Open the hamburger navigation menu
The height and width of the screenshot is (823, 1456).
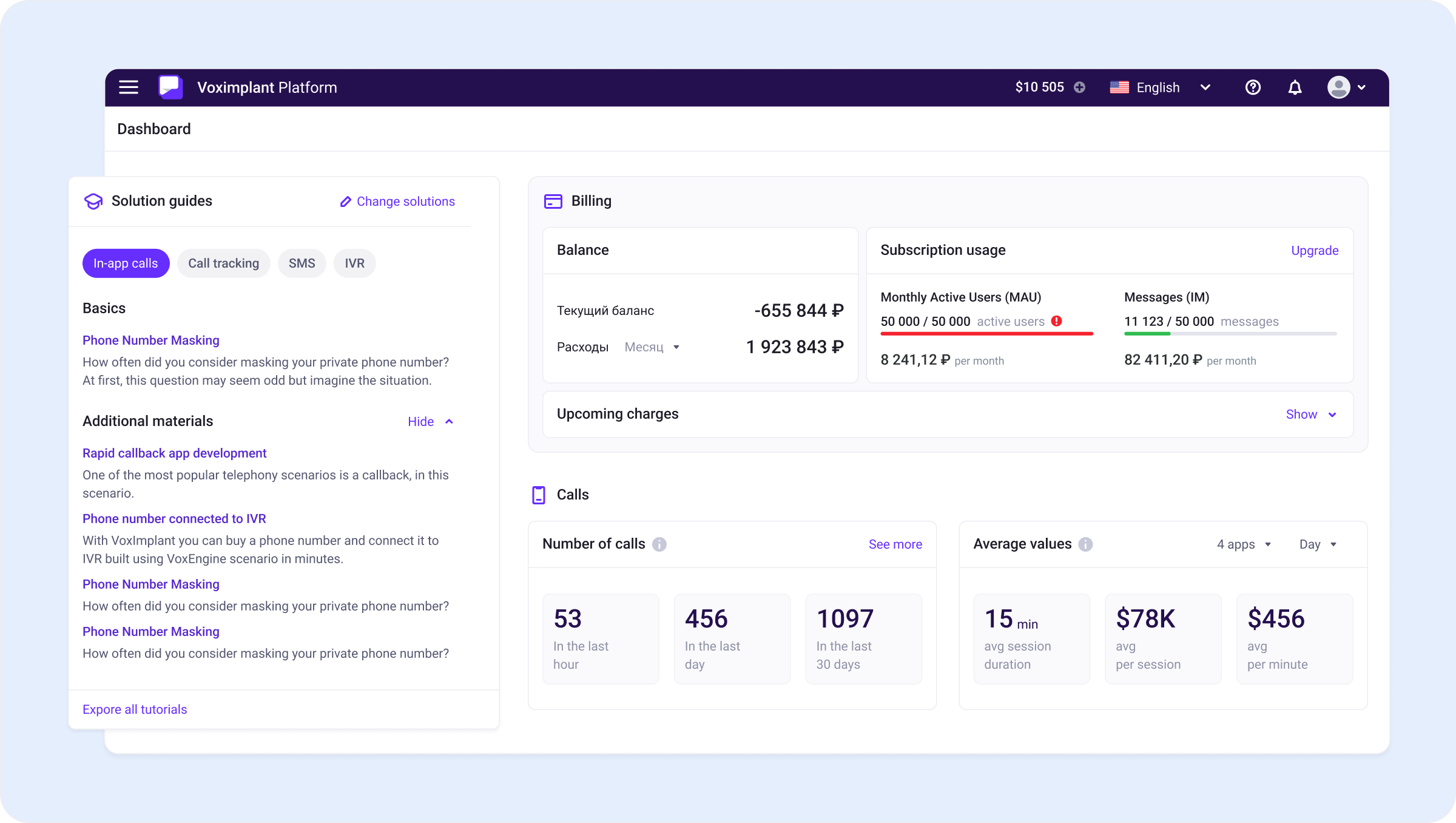click(x=129, y=87)
